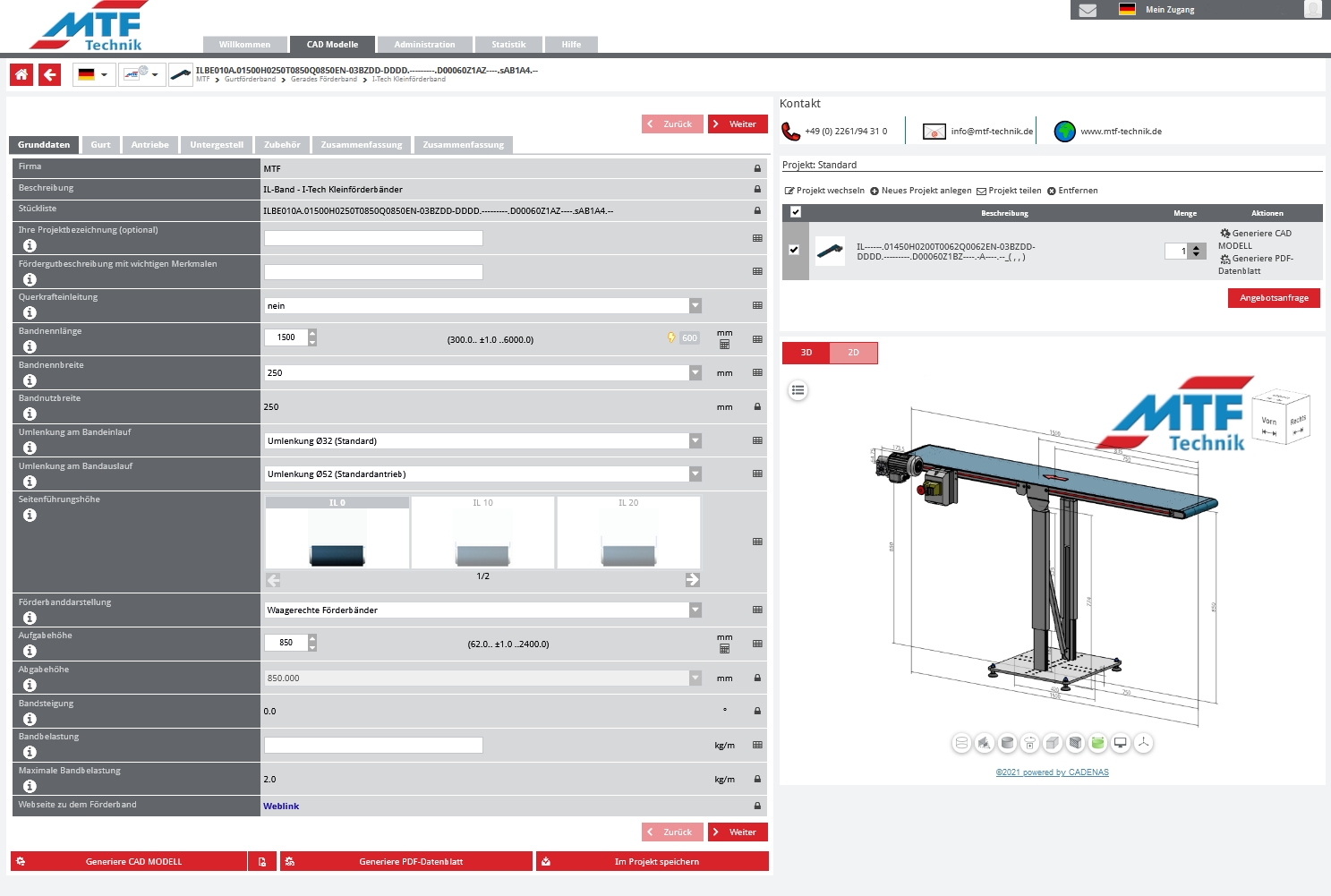Click Im Projekt speichern button
The width and height of the screenshot is (1331, 896).
coord(653,861)
